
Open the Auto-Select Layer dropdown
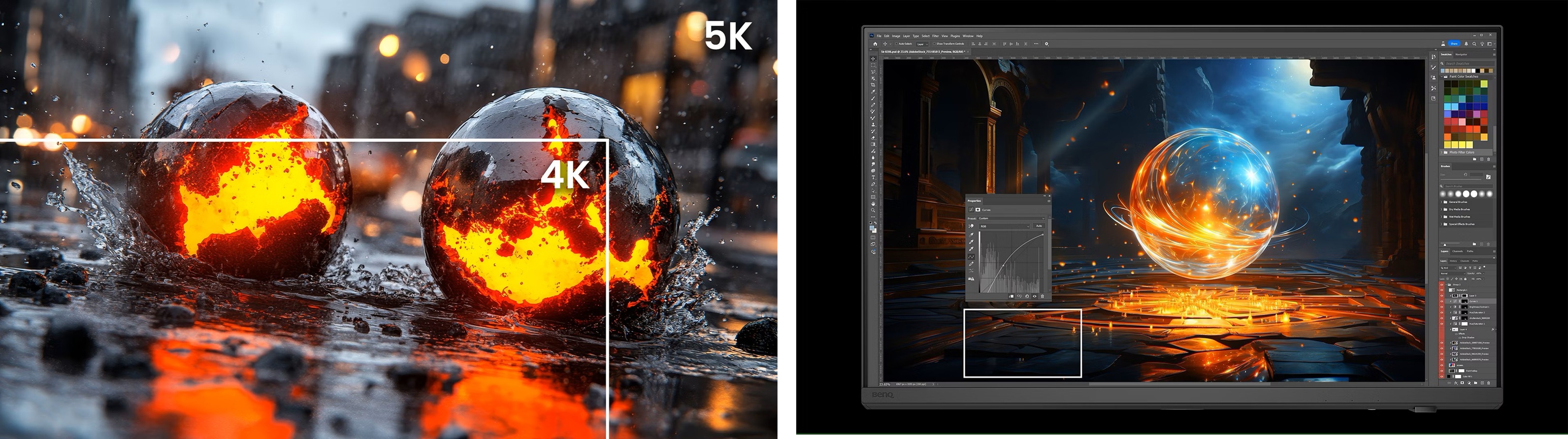coord(922,44)
